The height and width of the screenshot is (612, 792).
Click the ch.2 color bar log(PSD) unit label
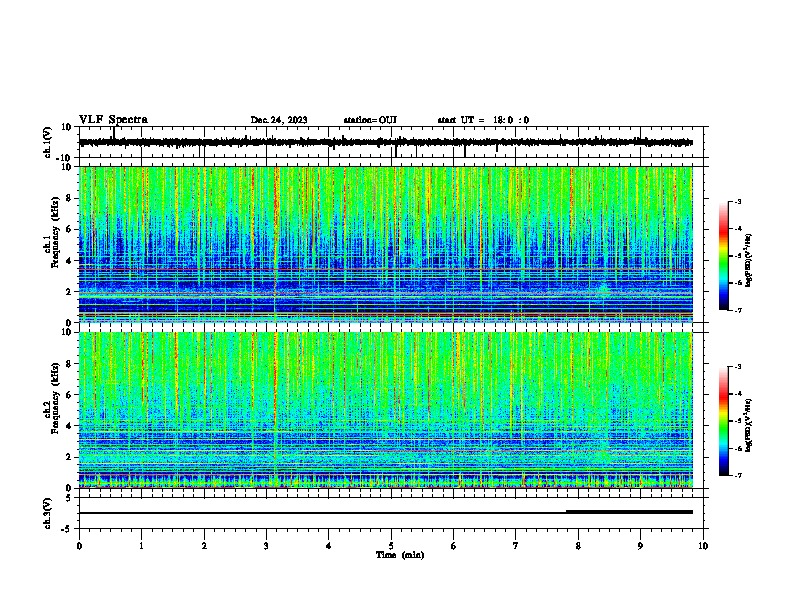pyautogui.click(x=749, y=425)
